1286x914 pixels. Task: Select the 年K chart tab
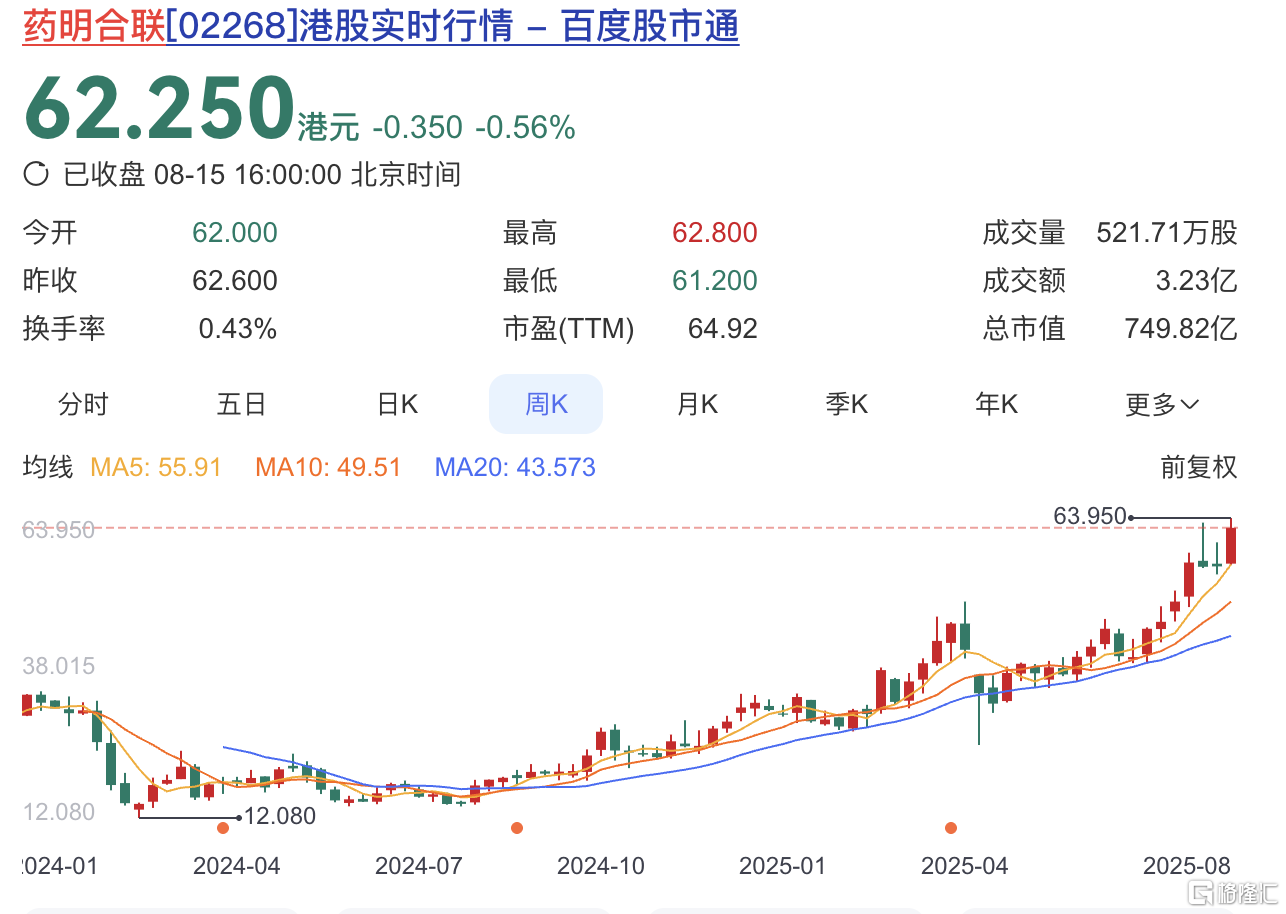pos(996,404)
